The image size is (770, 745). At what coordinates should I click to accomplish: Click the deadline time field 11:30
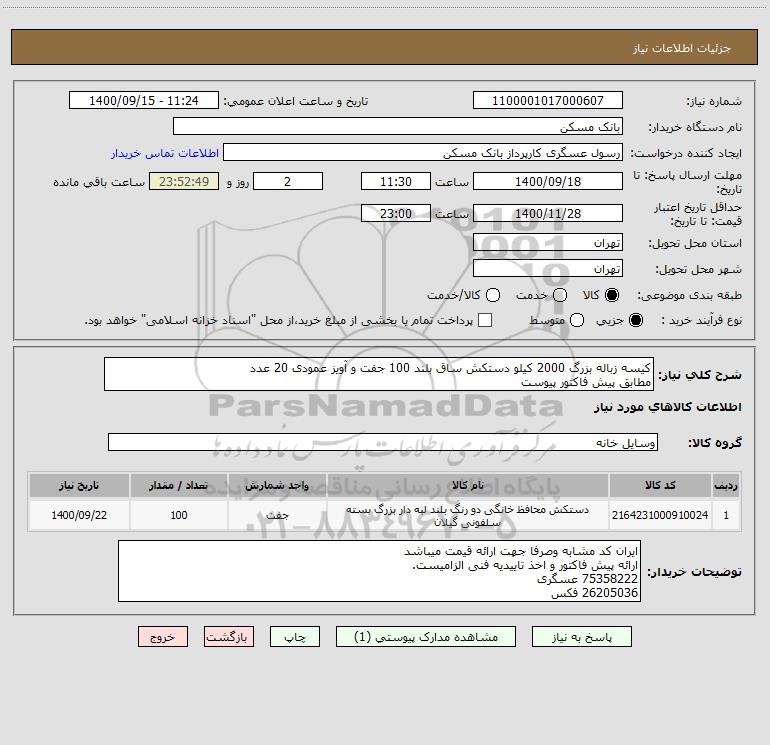pos(396,181)
